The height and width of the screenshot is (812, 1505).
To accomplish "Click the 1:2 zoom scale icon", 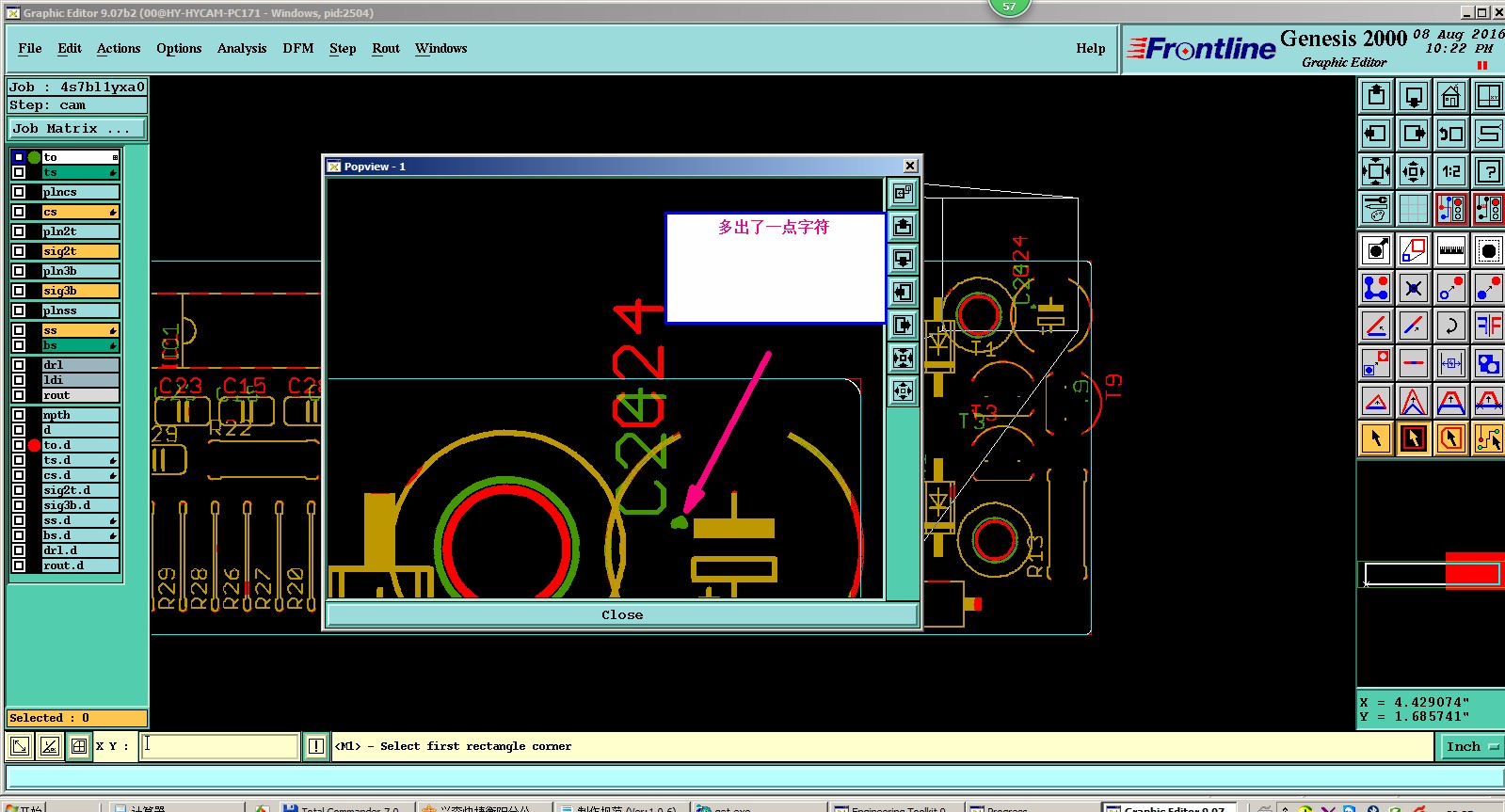I will point(1450,171).
